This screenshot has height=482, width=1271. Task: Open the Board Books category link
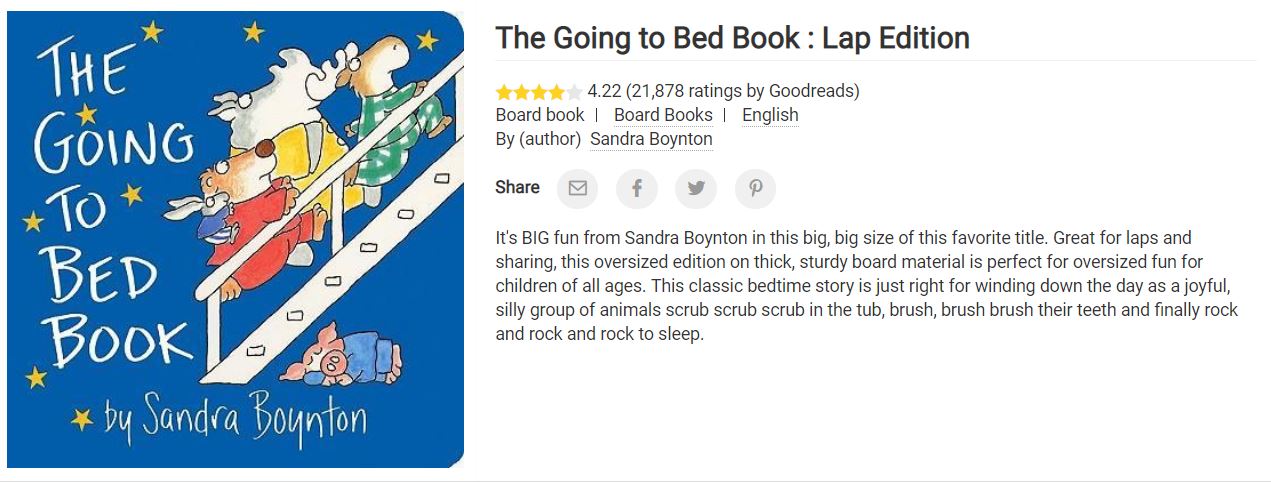(663, 115)
